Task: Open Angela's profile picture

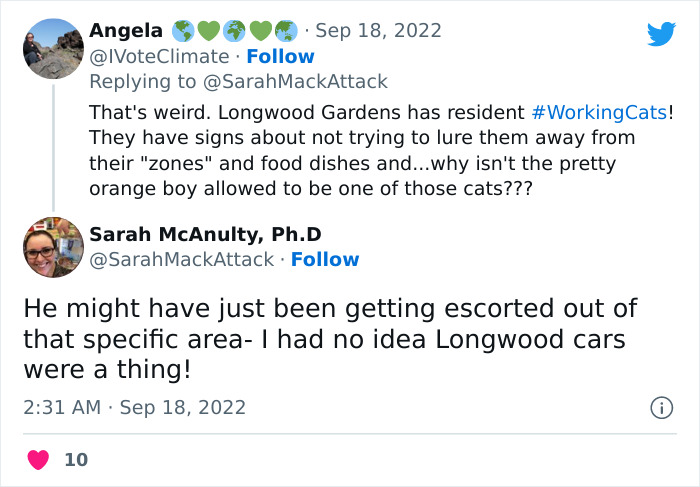Action: click(53, 49)
